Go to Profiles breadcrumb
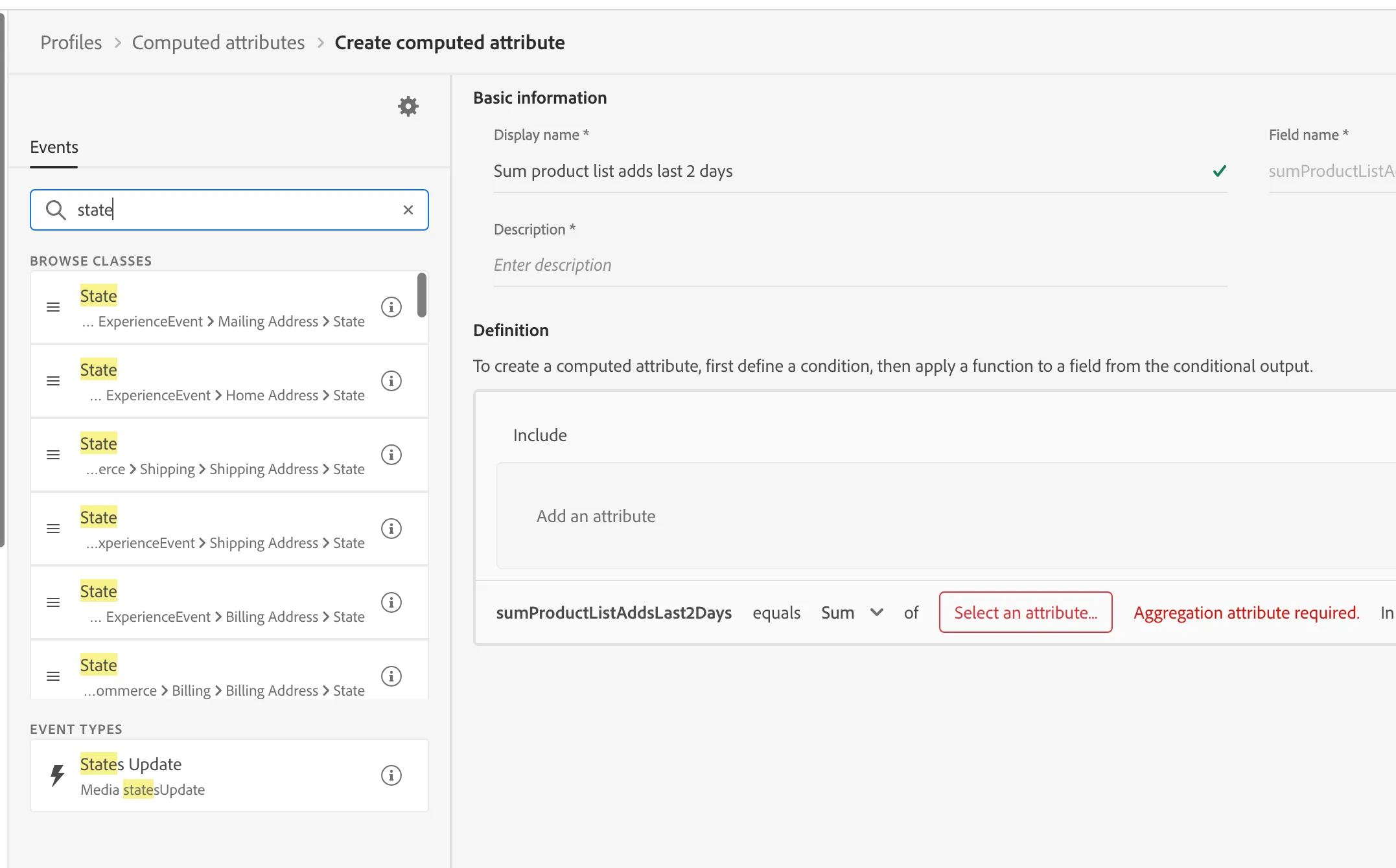Screen dimensions: 1396x868 click(x=71, y=43)
